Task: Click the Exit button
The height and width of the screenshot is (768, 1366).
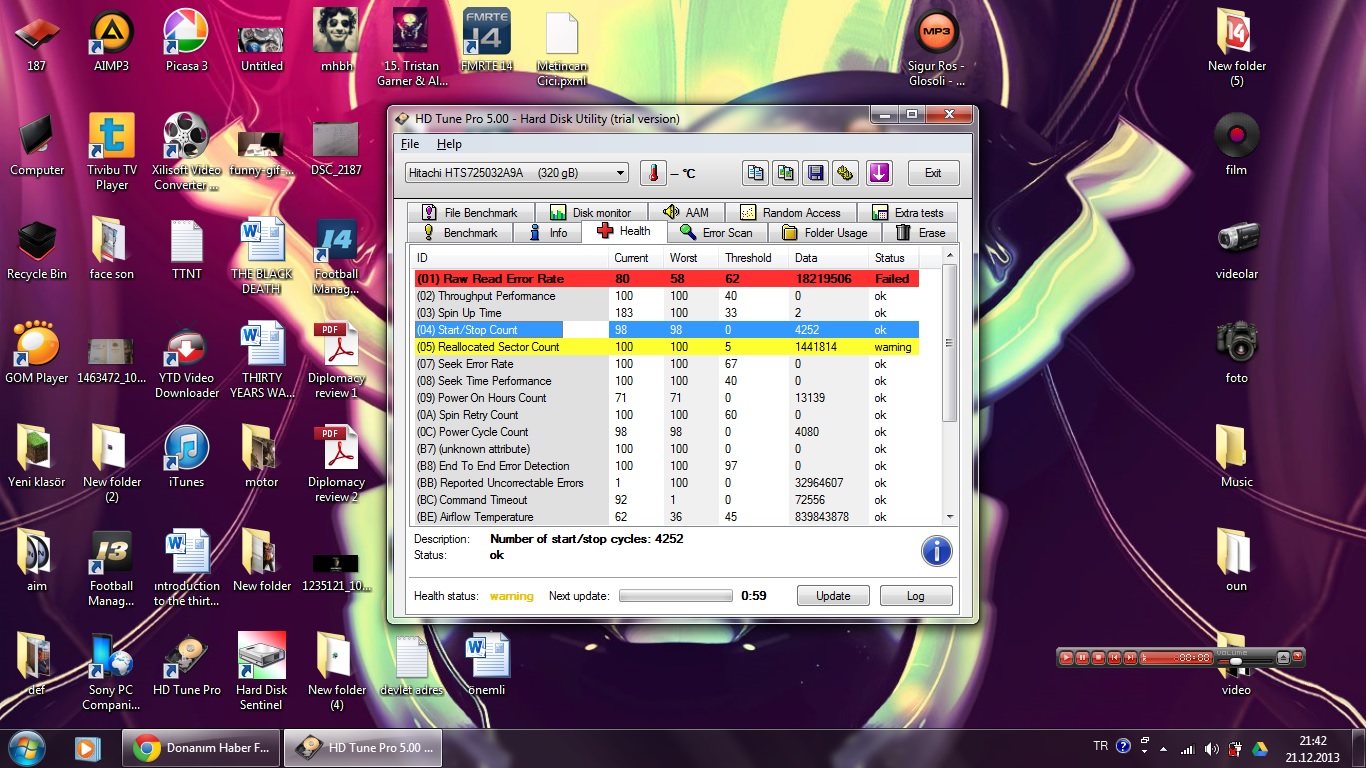Action: (932, 173)
